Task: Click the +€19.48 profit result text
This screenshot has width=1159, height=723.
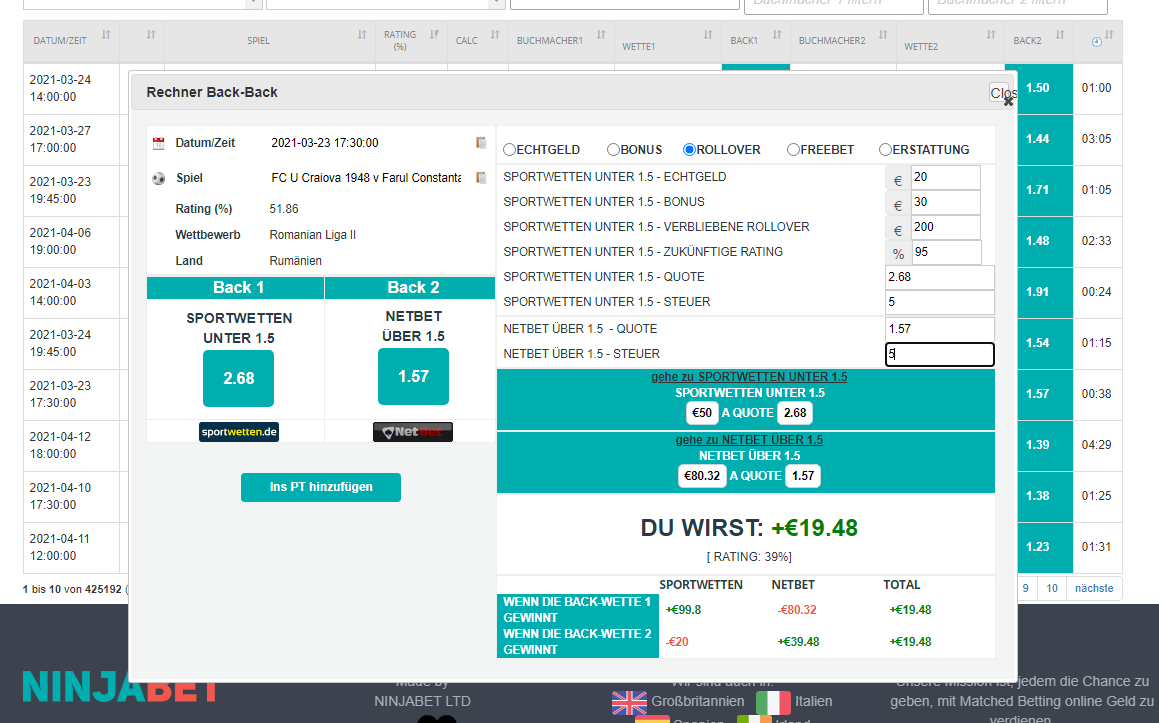Action: pyautogui.click(x=815, y=528)
